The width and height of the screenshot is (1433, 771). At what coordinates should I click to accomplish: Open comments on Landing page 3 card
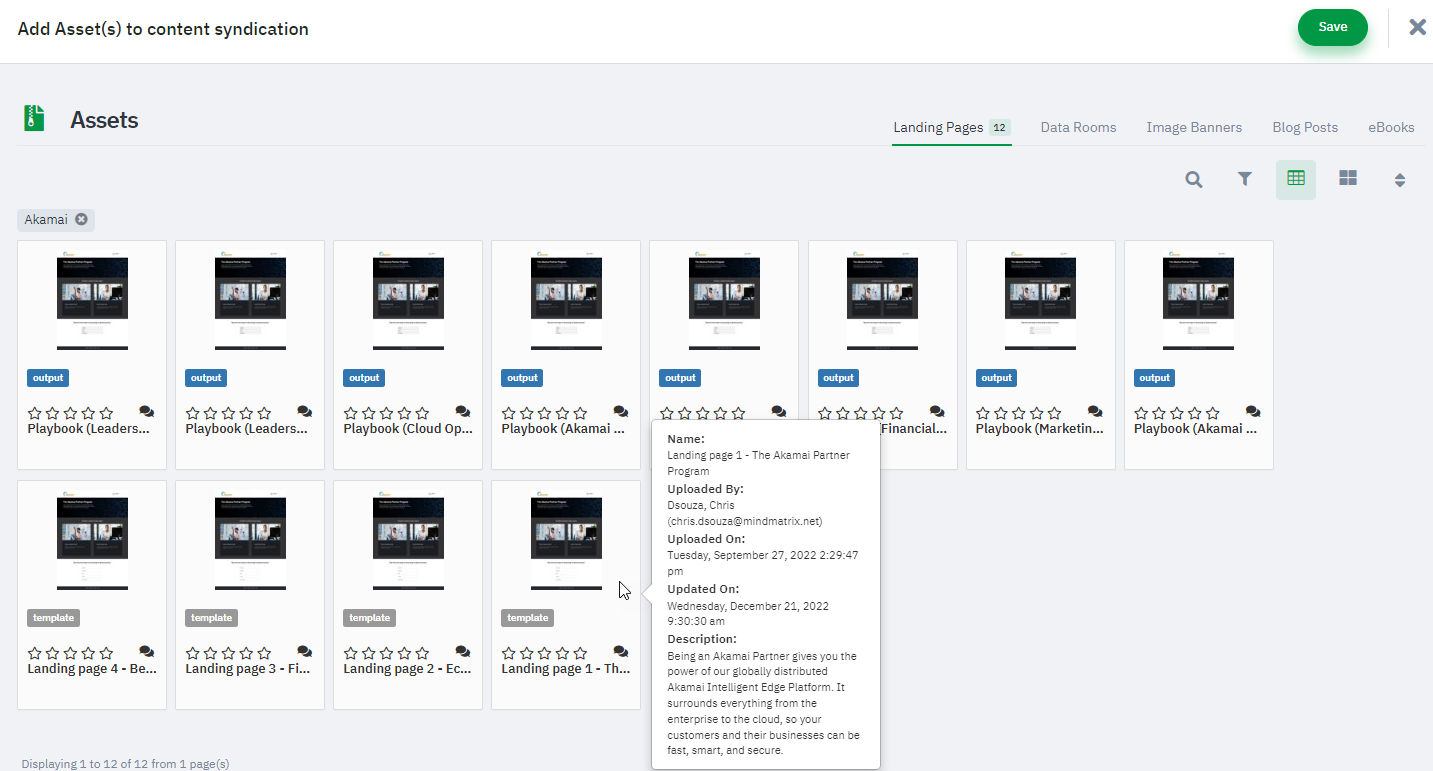tap(305, 652)
